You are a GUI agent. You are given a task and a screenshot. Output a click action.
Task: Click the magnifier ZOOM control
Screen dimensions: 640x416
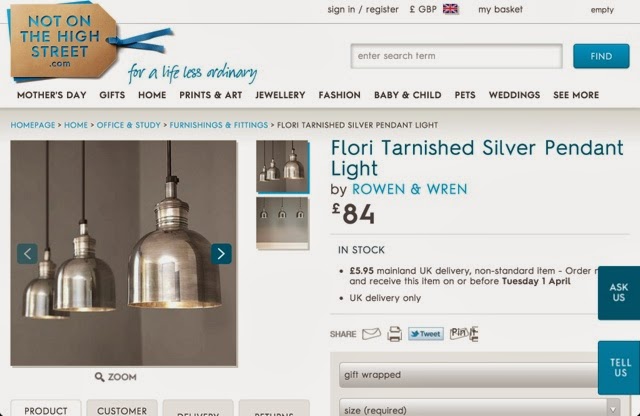[116, 377]
